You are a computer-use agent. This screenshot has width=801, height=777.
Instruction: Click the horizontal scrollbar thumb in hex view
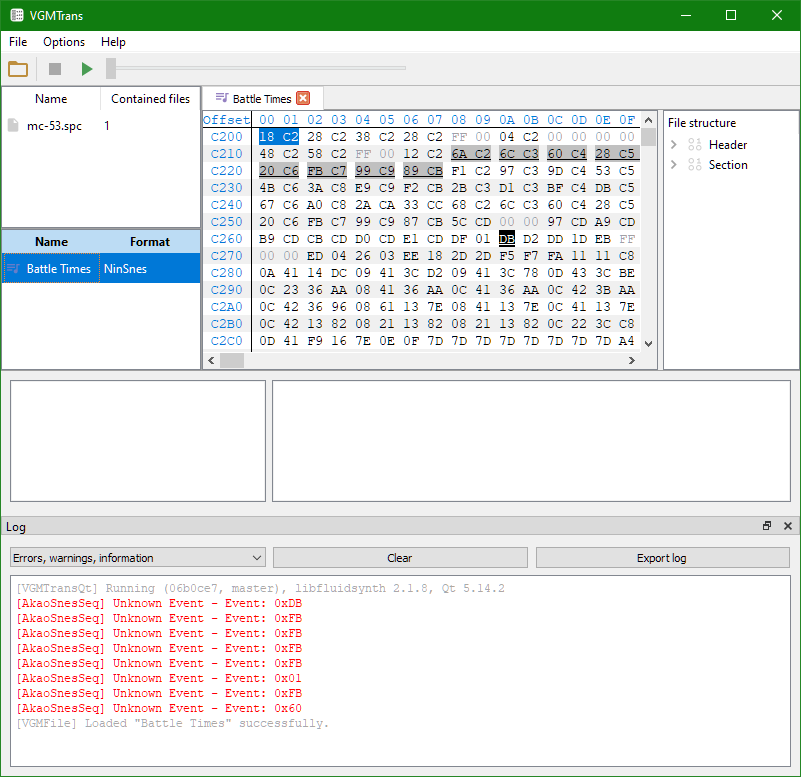click(x=232, y=360)
